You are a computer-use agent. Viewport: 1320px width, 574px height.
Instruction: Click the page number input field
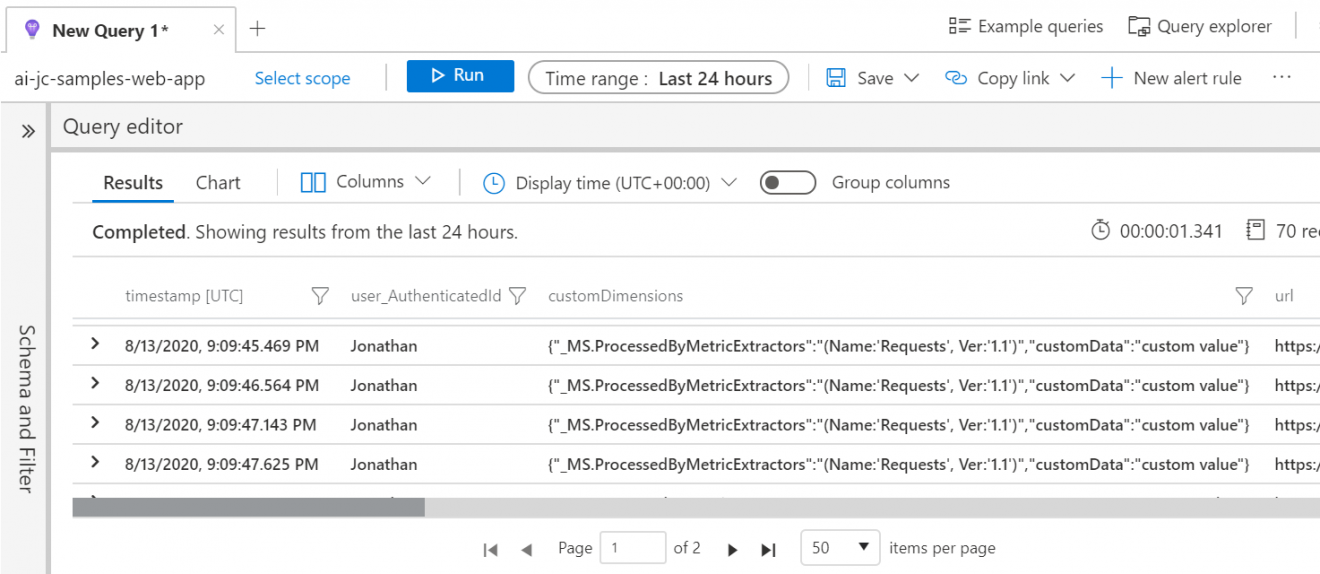coord(632,548)
